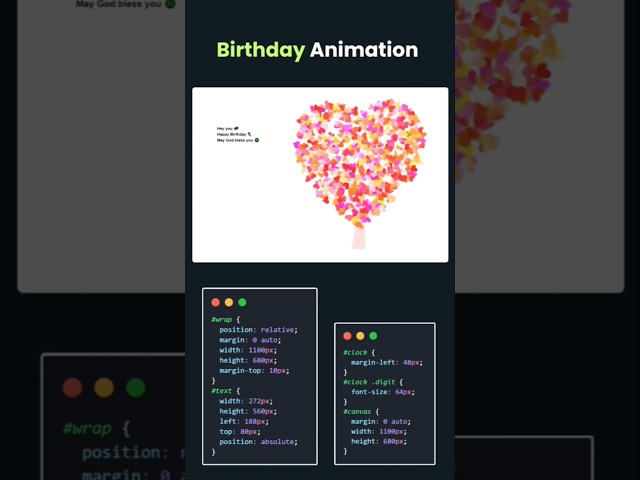Click the "#clock {" selector line
The image size is (640, 480).
(x=359, y=352)
